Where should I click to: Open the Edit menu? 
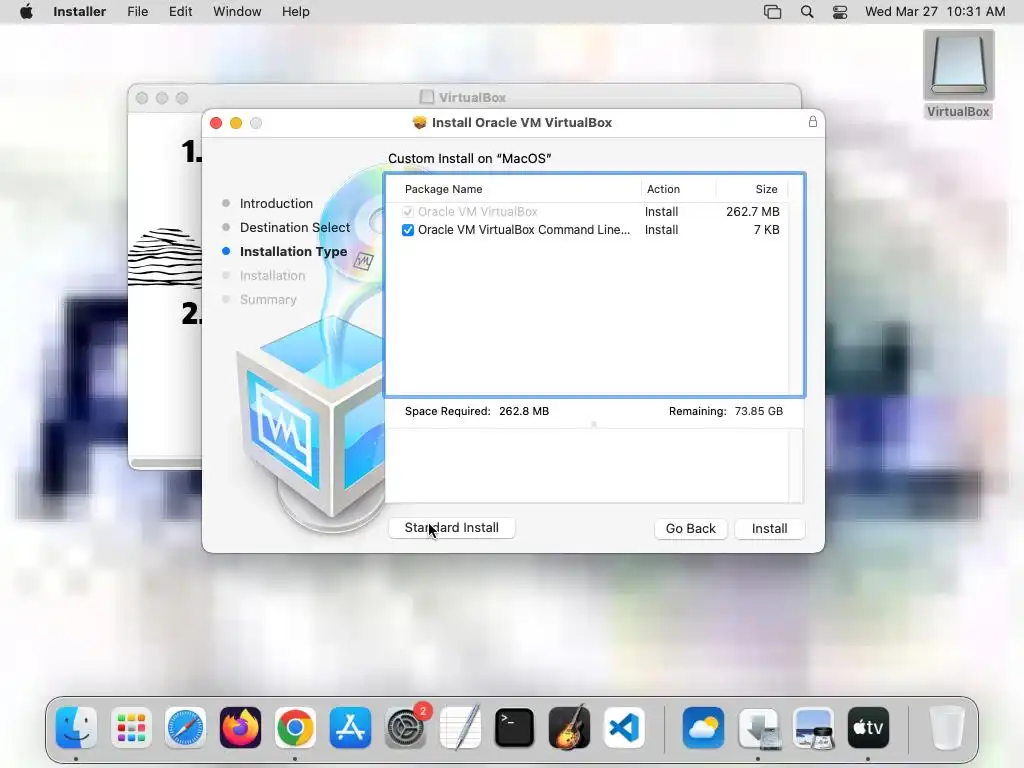point(180,12)
